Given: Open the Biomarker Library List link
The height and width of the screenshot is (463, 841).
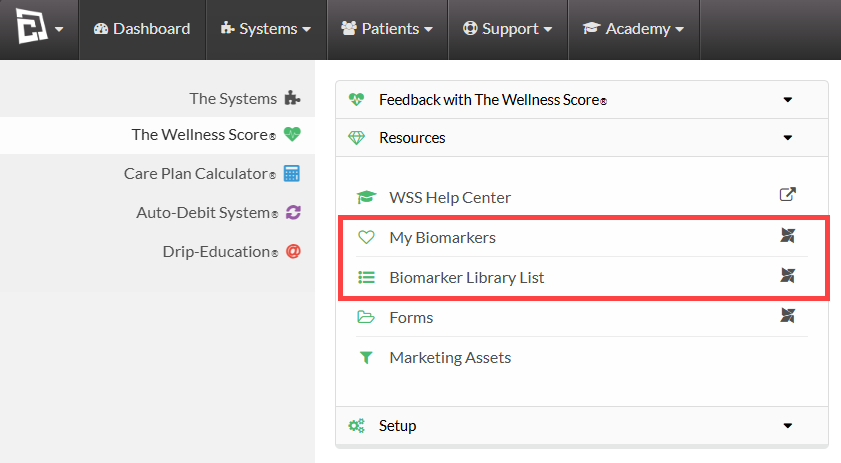Looking at the screenshot, I should point(467,277).
